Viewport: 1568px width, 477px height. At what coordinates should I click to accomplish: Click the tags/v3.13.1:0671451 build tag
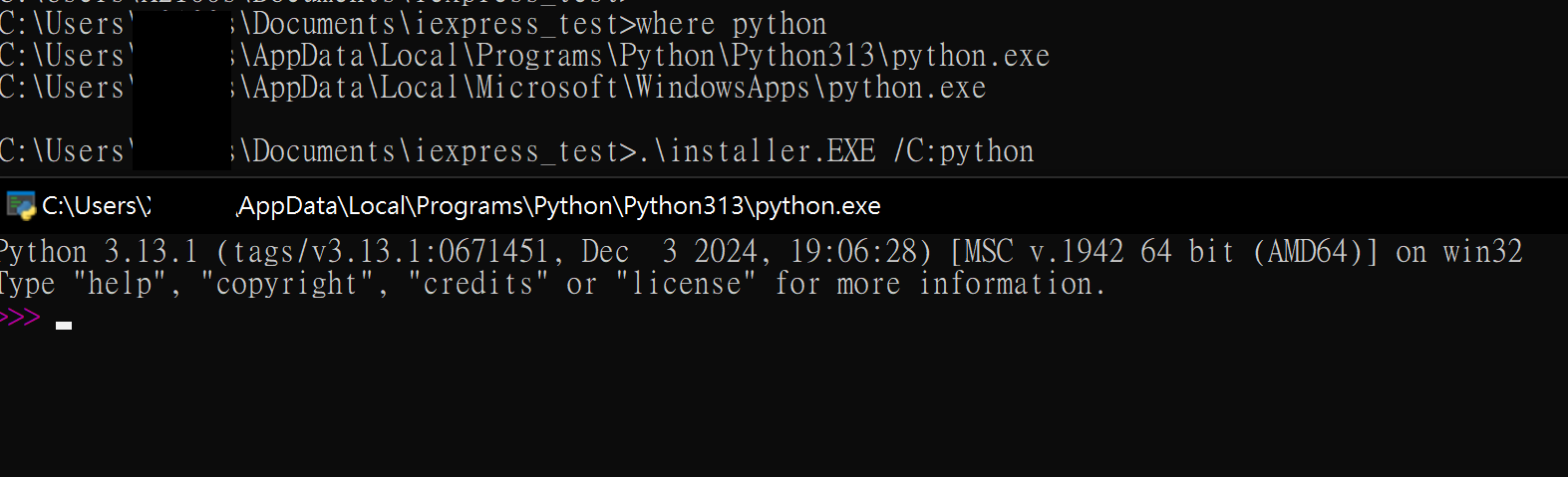(390, 252)
